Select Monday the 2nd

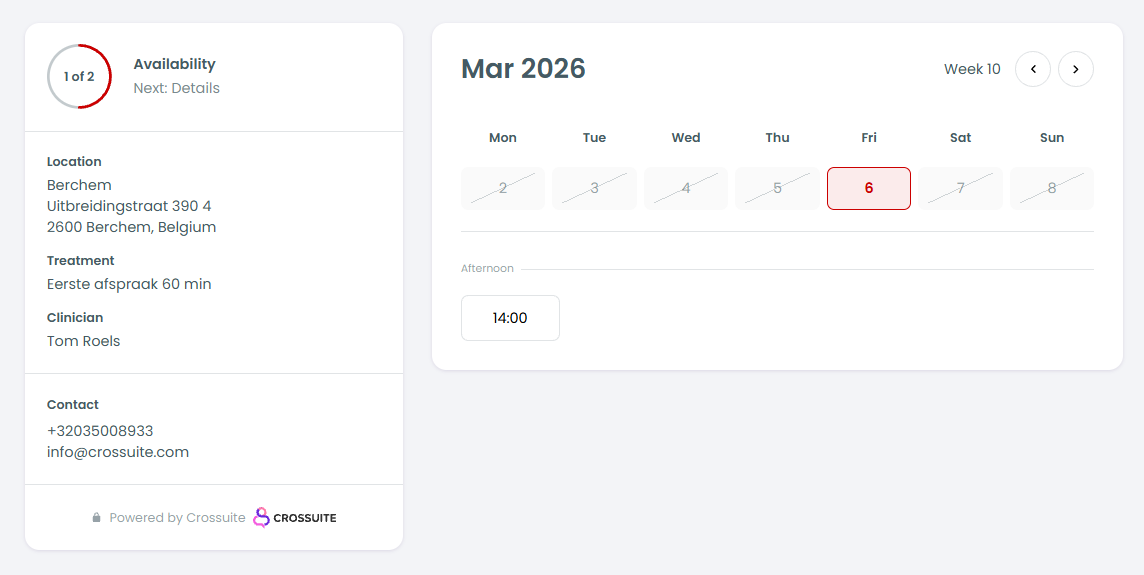point(503,188)
